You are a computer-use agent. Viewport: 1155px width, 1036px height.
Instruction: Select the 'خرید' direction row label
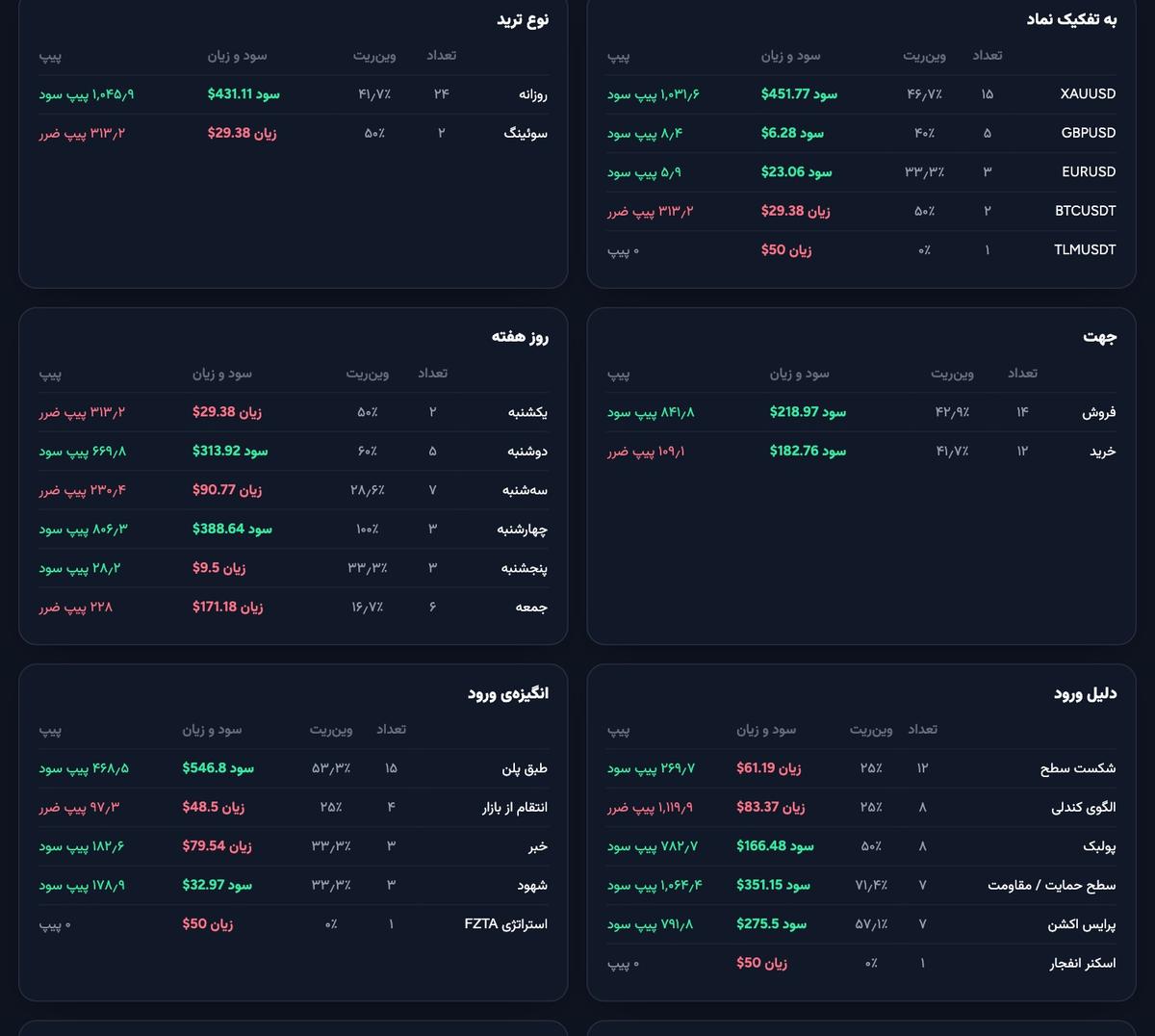1103,451
